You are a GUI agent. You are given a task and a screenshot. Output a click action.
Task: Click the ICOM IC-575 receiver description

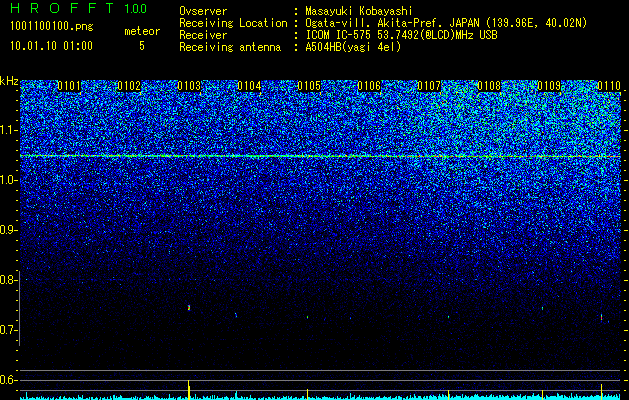(x=401, y=35)
